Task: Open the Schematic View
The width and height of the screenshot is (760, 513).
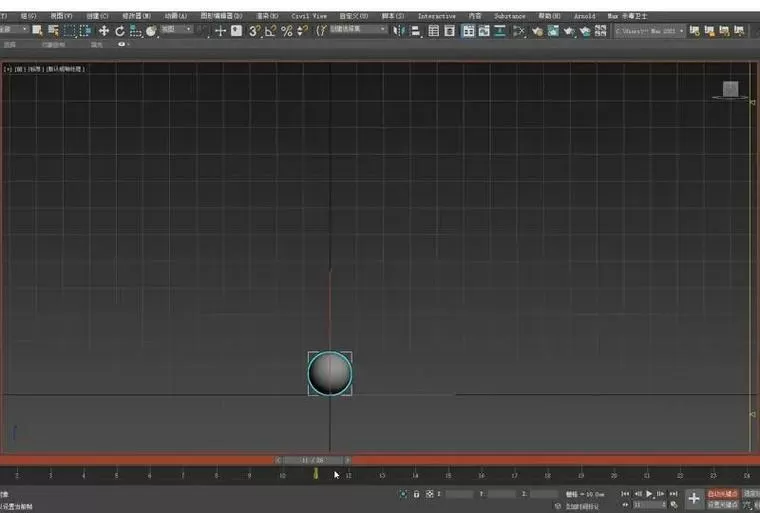Action: (500, 31)
